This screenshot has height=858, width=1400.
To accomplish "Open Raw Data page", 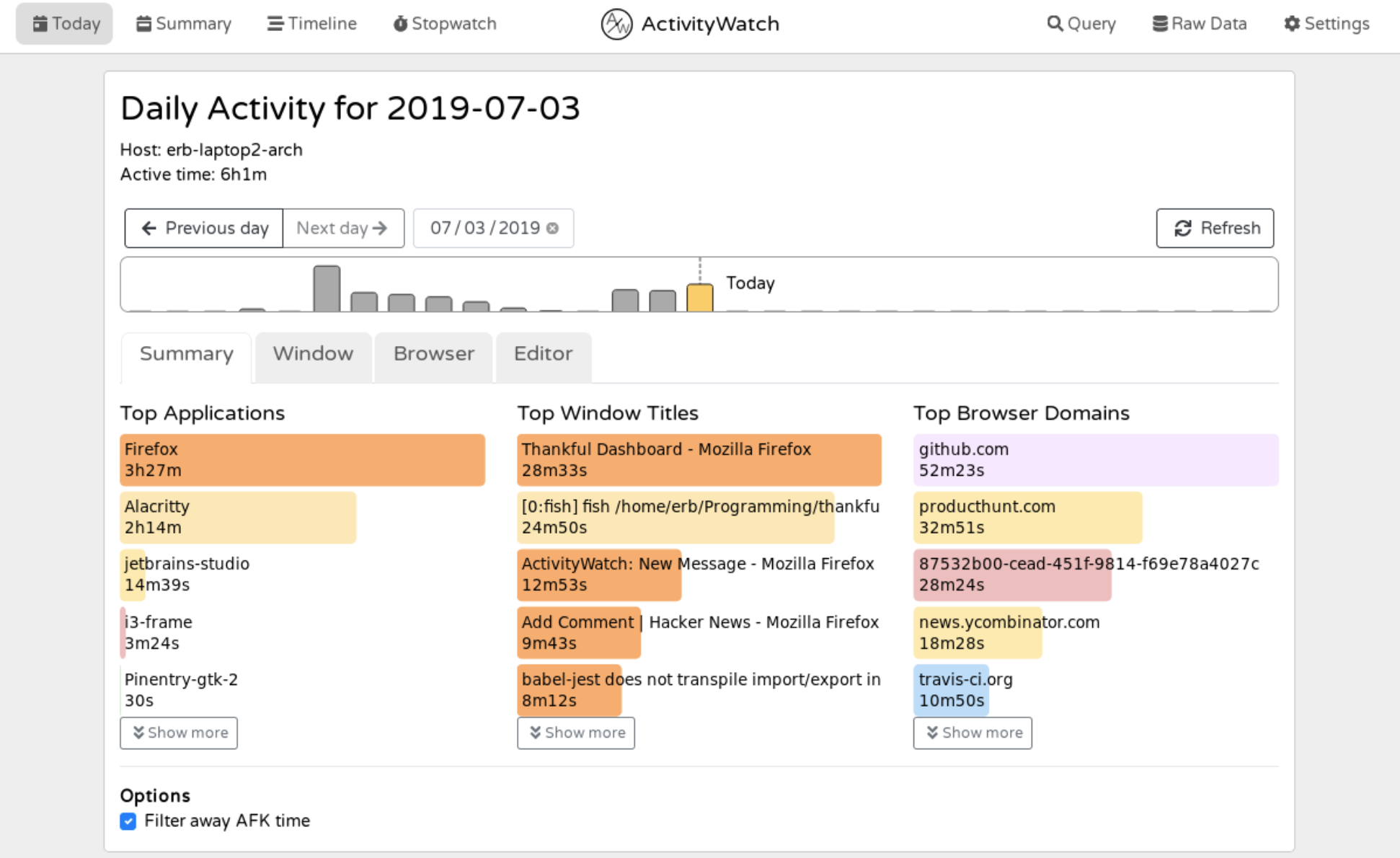I will (1199, 24).
